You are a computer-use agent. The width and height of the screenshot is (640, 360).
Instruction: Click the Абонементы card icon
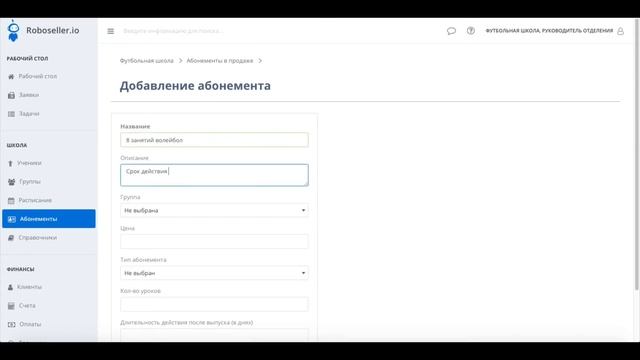(x=11, y=219)
